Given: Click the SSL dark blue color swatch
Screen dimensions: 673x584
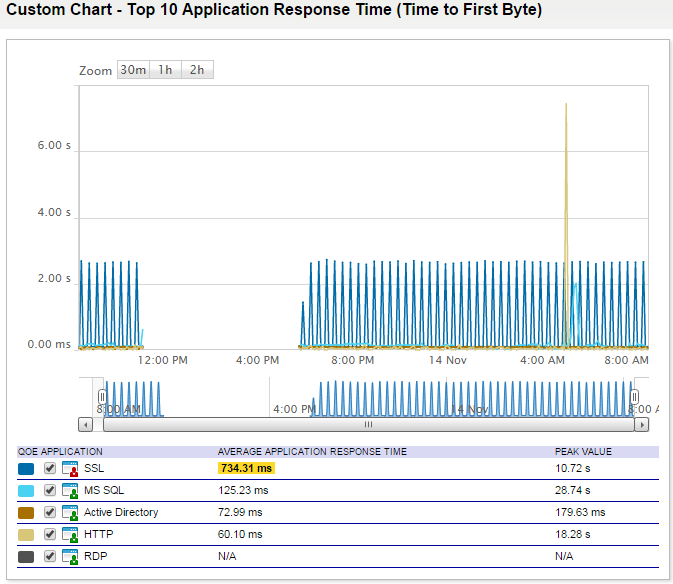Looking at the screenshot, I should [x=26, y=469].
